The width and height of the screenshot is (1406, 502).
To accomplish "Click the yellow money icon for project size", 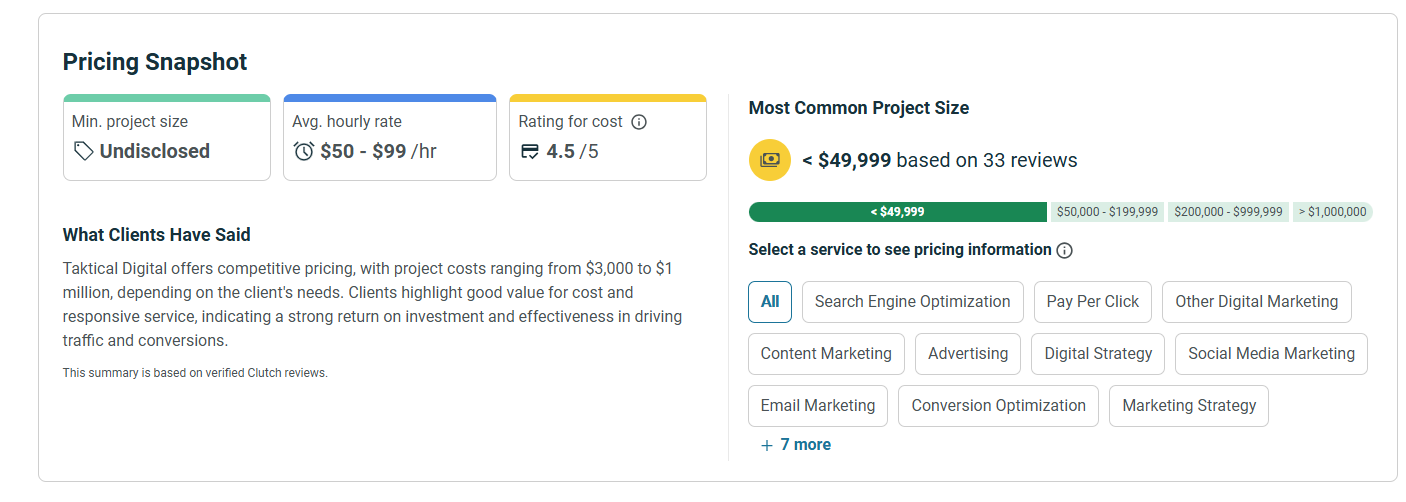I will click(769, 160).
